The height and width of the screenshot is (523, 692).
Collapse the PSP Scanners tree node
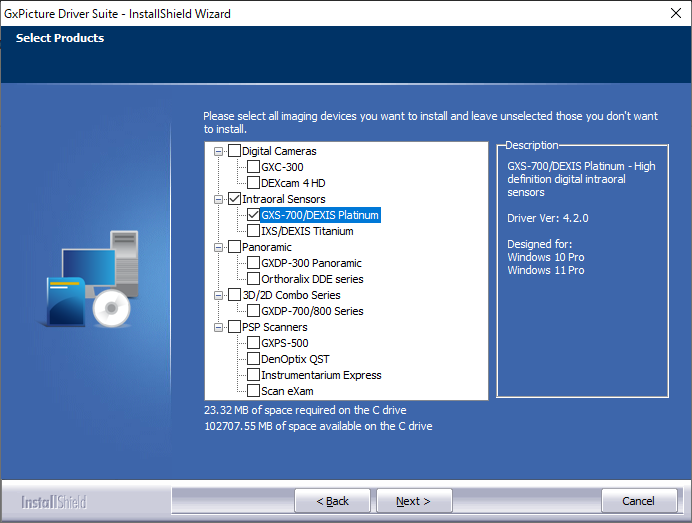tap(219, 327)
